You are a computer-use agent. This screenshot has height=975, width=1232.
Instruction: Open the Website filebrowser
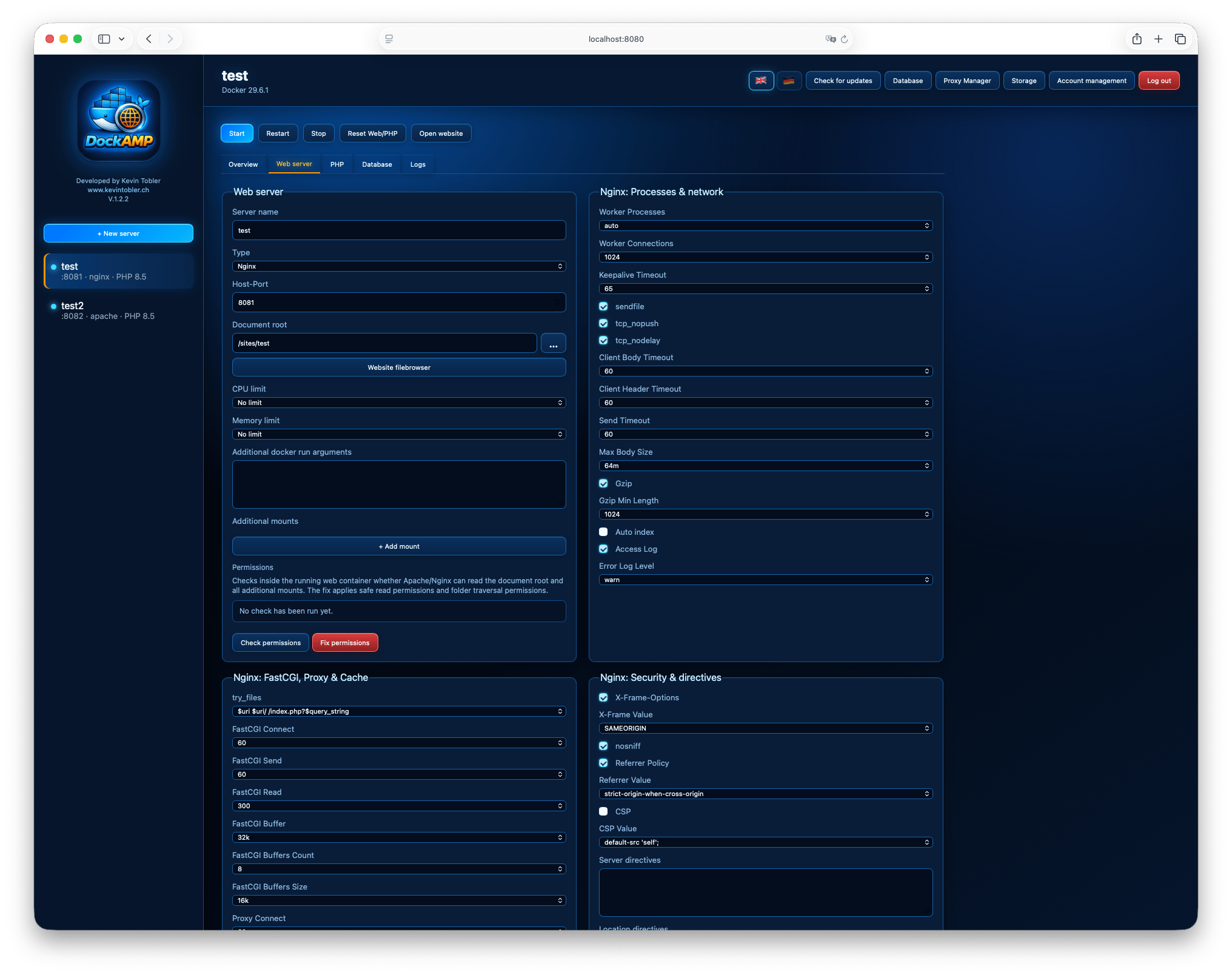[399, 367]
